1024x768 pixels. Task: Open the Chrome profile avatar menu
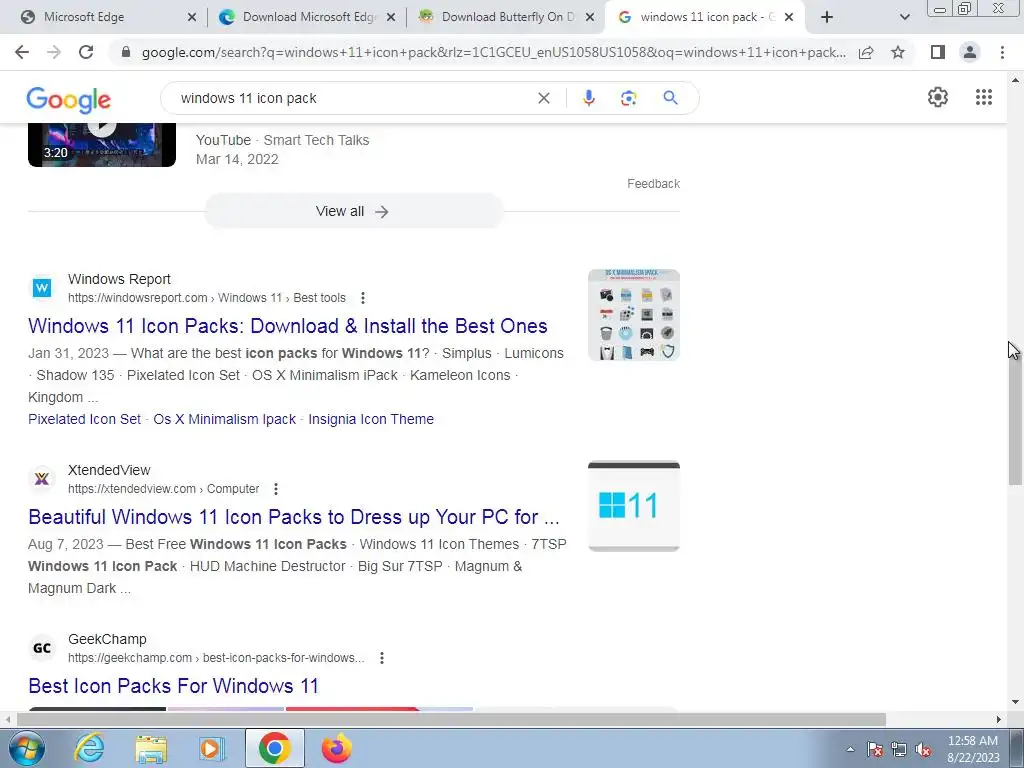[x=970, y=52]
